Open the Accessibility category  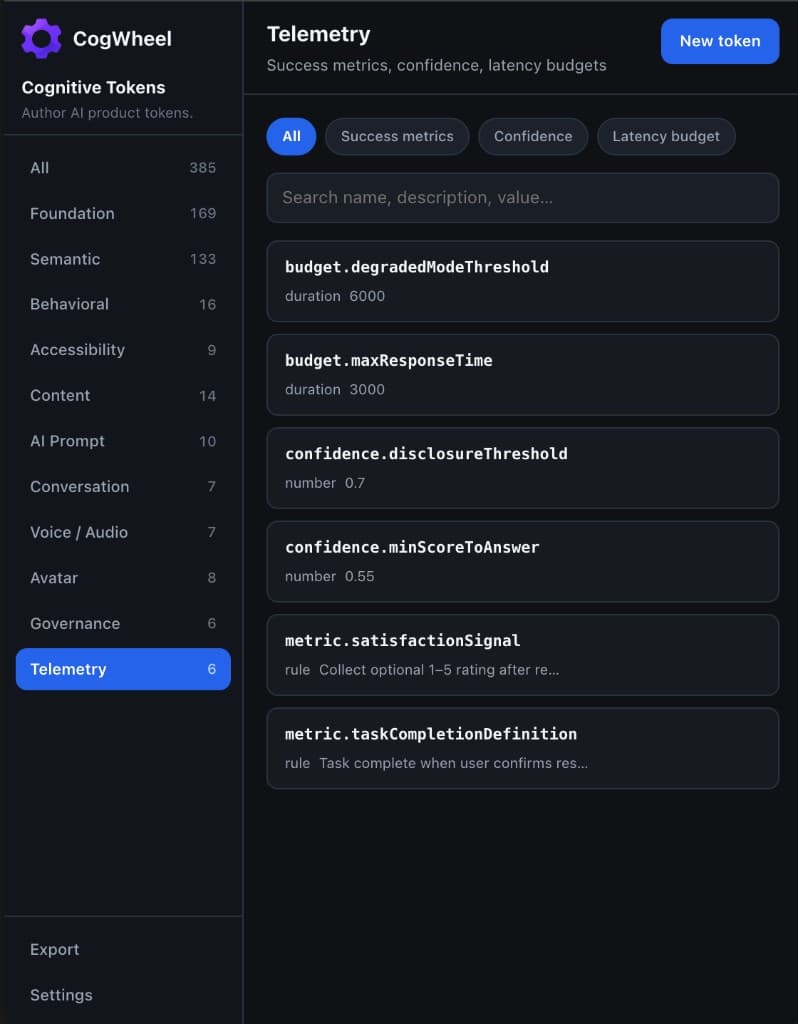click(123, 350)
